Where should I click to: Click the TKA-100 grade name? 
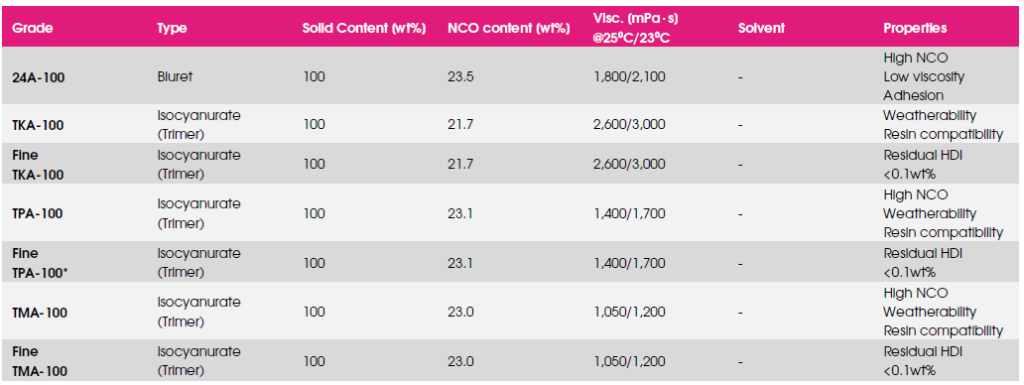pyautogui.click(x=39, y=125)
